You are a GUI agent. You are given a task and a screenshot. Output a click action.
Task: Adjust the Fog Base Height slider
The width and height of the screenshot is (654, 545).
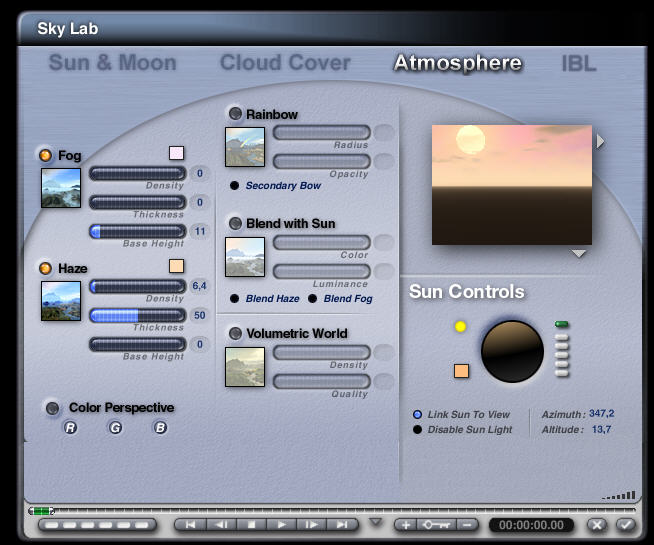(138, 231)
